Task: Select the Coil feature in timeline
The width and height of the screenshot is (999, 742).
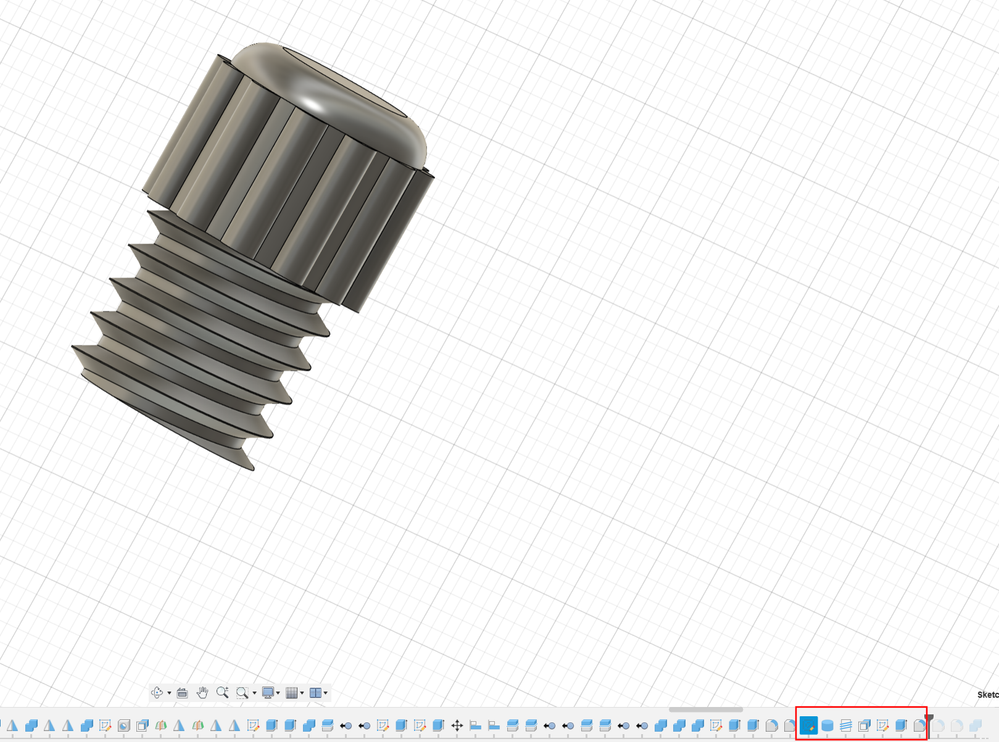Action: (x=845, y=725)
